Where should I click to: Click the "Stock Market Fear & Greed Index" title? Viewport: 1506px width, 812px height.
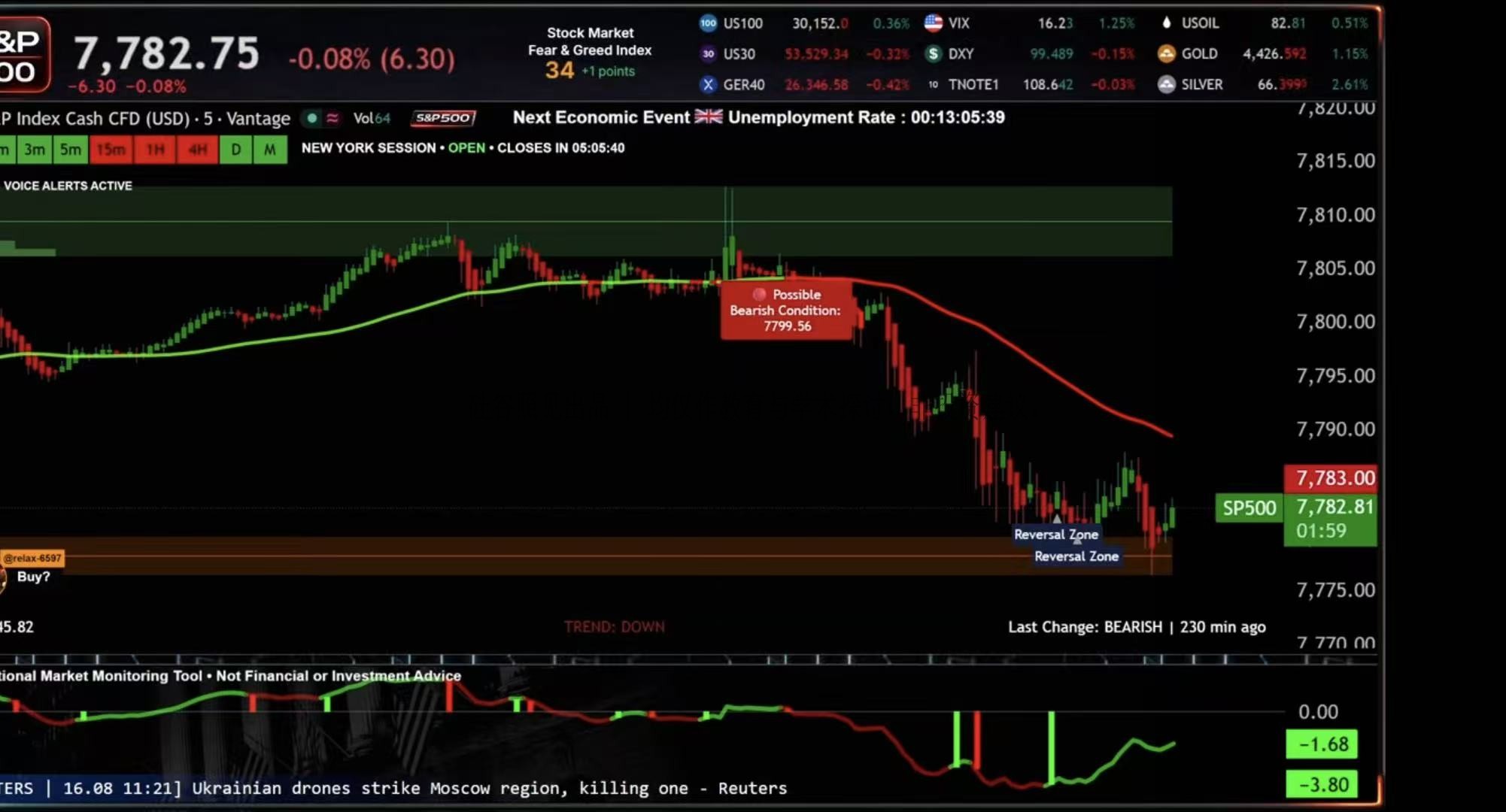point(590,41)
